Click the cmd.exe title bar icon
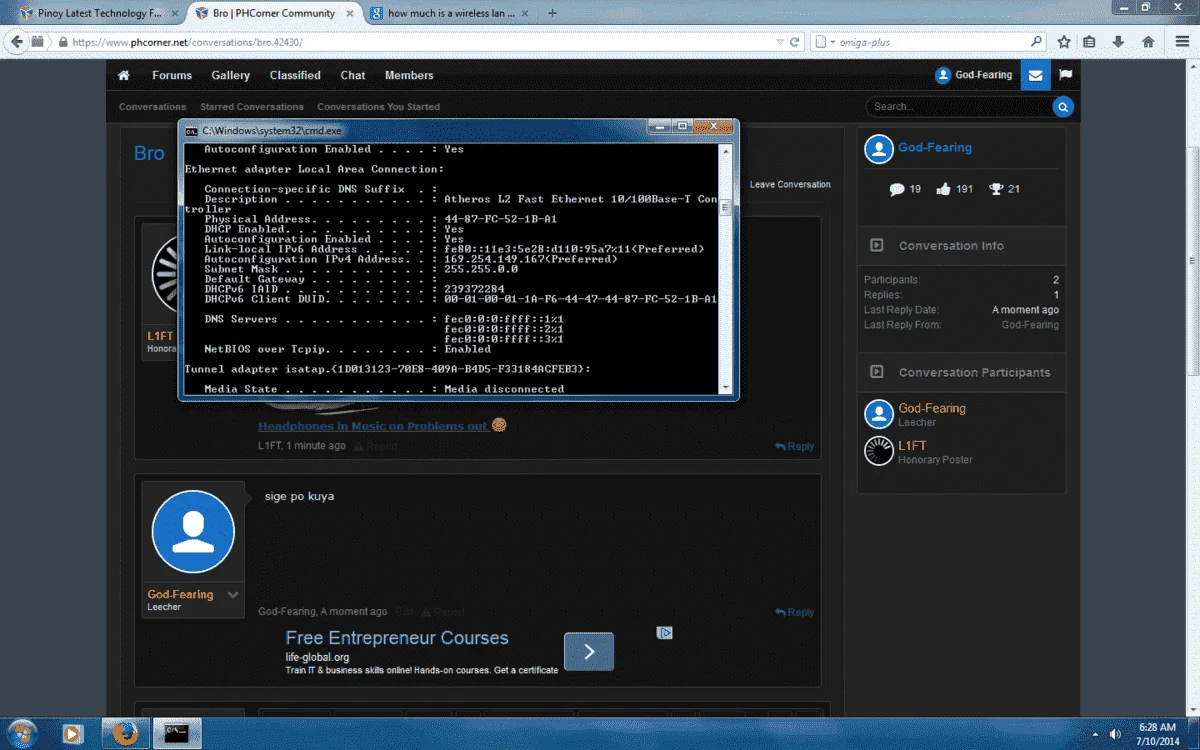The height and width of the screenshot is (750, 1200). coord(191,130)
